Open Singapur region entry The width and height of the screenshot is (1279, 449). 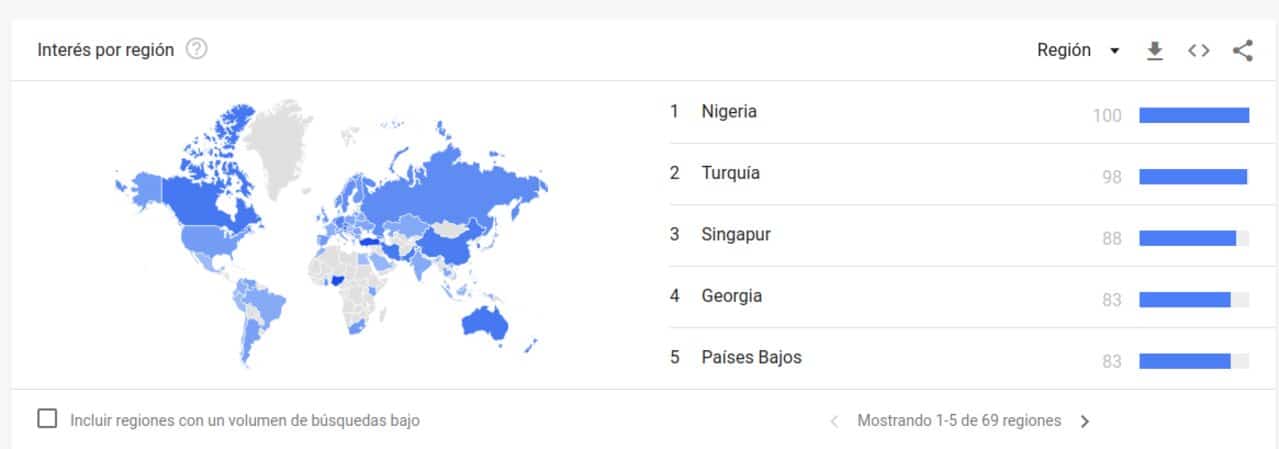click(x=736, y=234)
